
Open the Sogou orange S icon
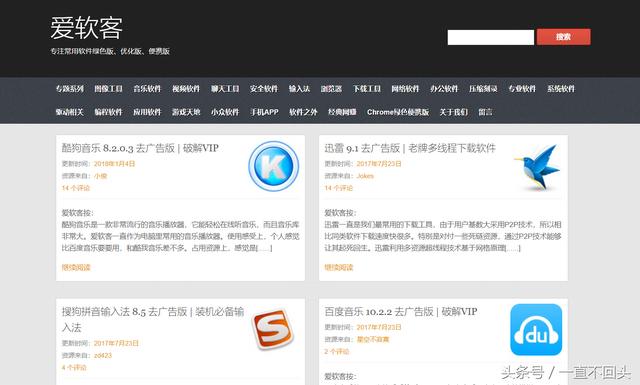[273, 329]
